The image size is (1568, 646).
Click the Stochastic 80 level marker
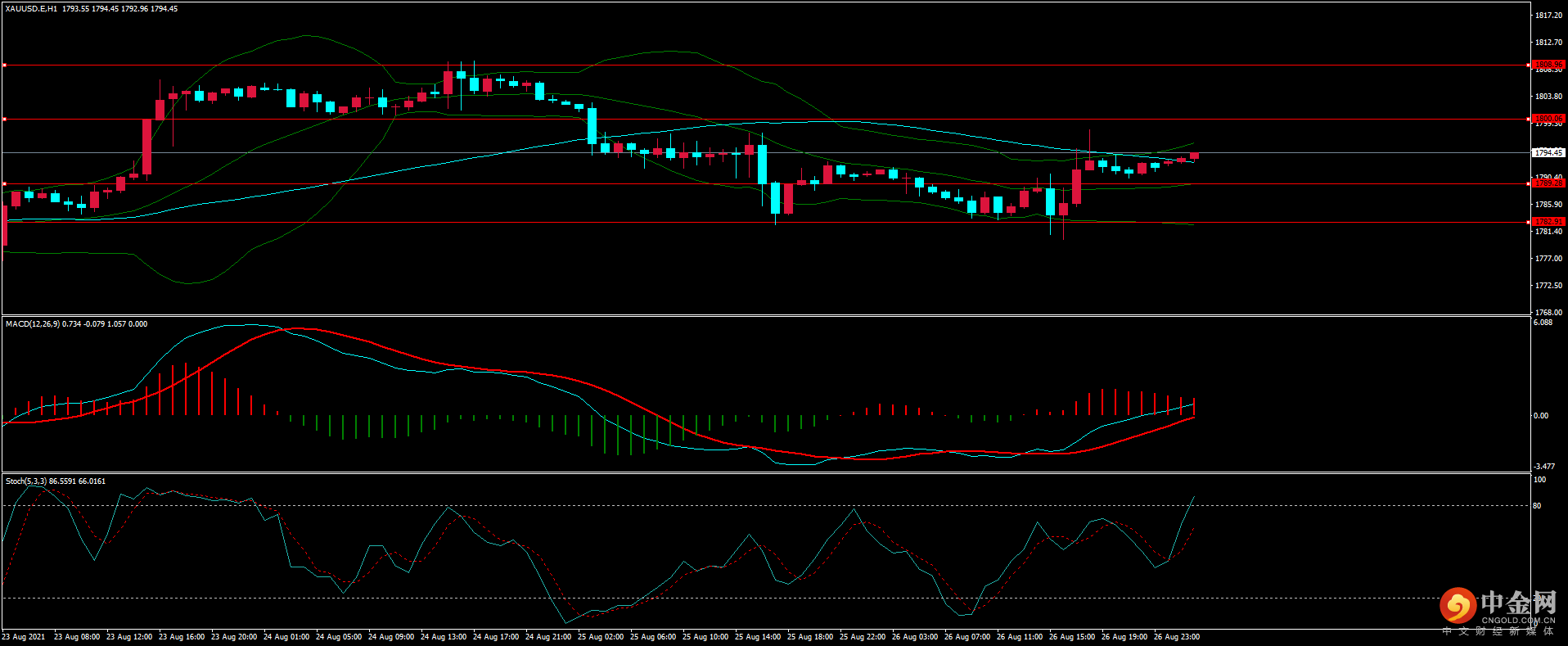point(1537,506)
